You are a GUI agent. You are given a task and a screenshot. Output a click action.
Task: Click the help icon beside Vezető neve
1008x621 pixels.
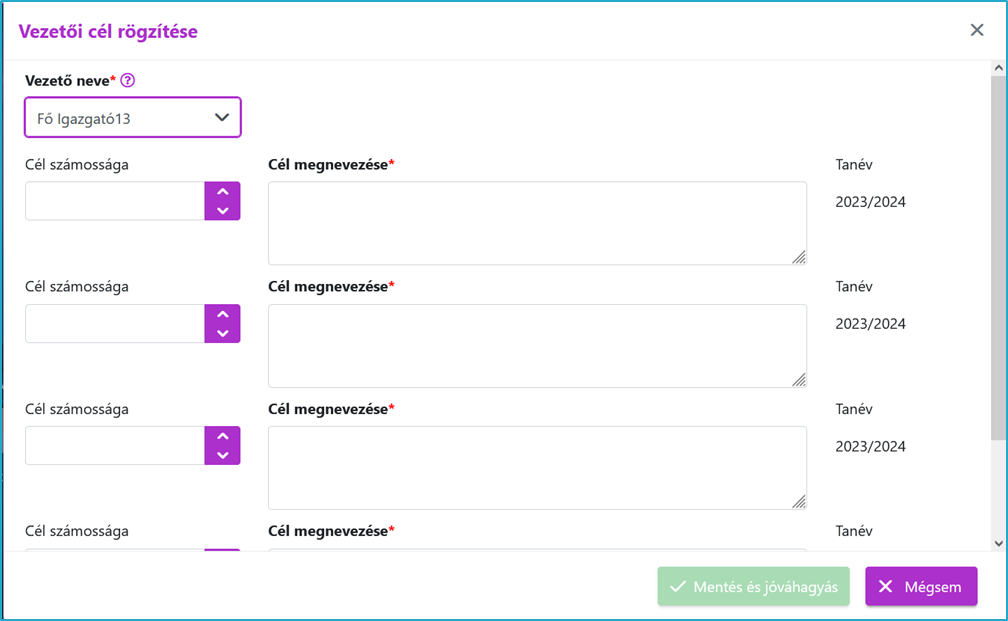(x=128, y=80)
